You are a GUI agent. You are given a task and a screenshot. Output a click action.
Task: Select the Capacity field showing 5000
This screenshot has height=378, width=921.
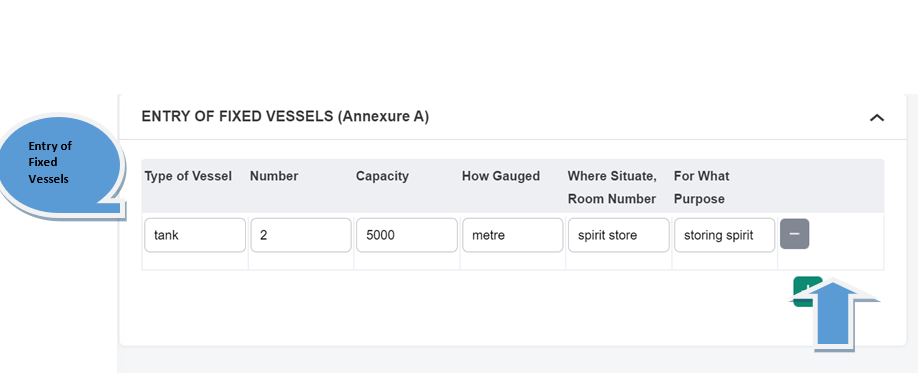point(406,235)
